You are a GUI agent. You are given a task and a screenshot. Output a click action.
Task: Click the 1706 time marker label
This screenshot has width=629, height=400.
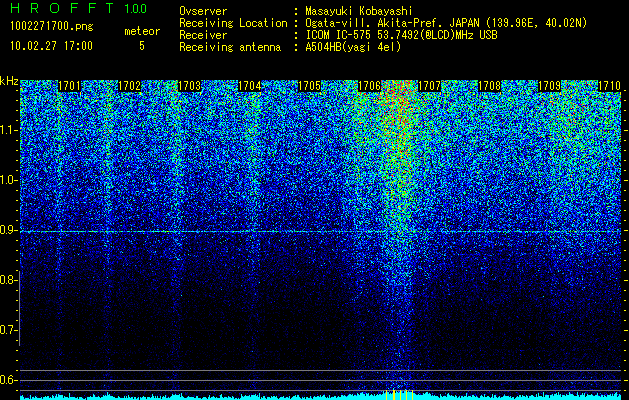pos(369,86)
